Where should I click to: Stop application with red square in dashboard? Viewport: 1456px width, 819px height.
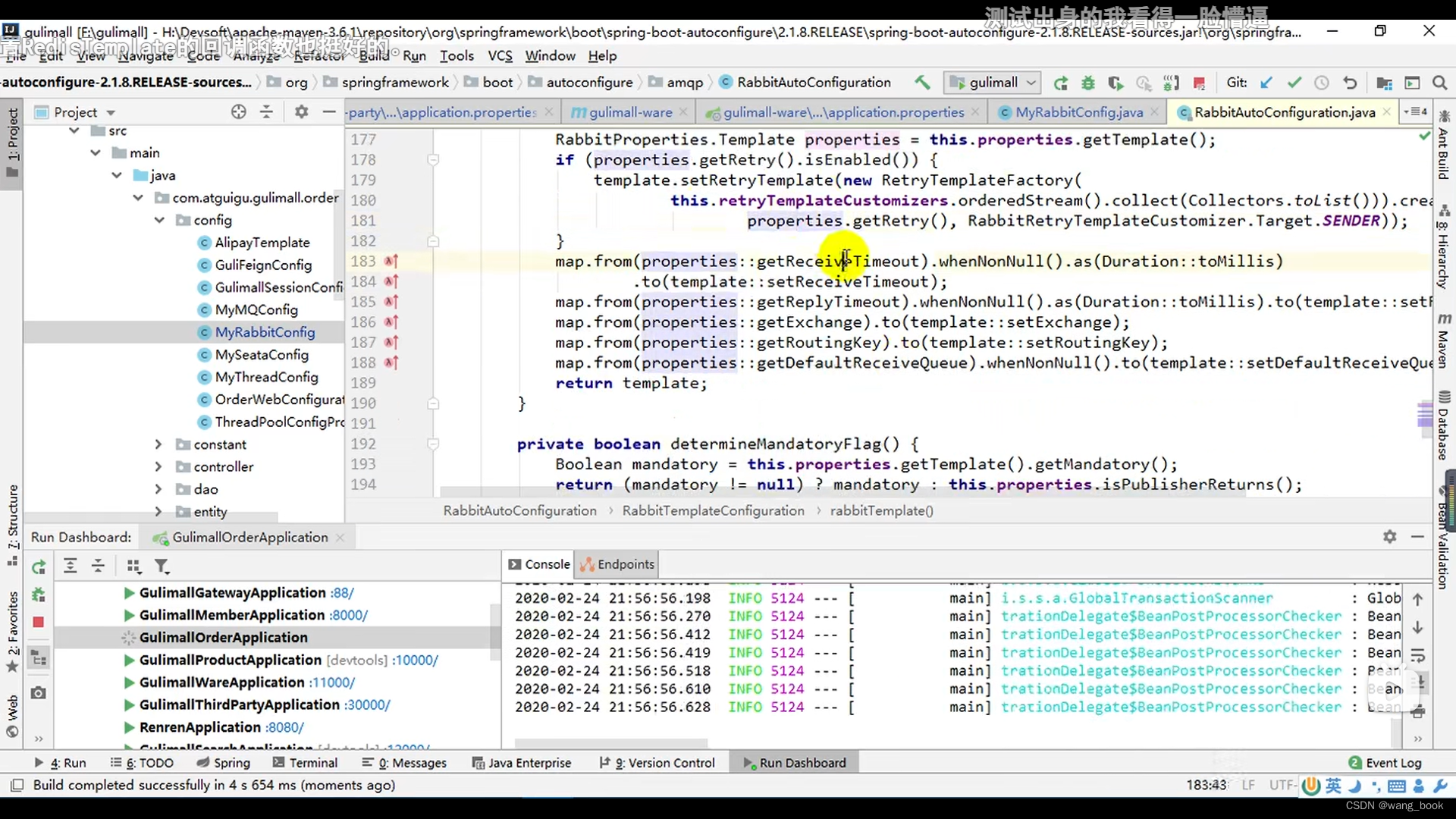39,622
